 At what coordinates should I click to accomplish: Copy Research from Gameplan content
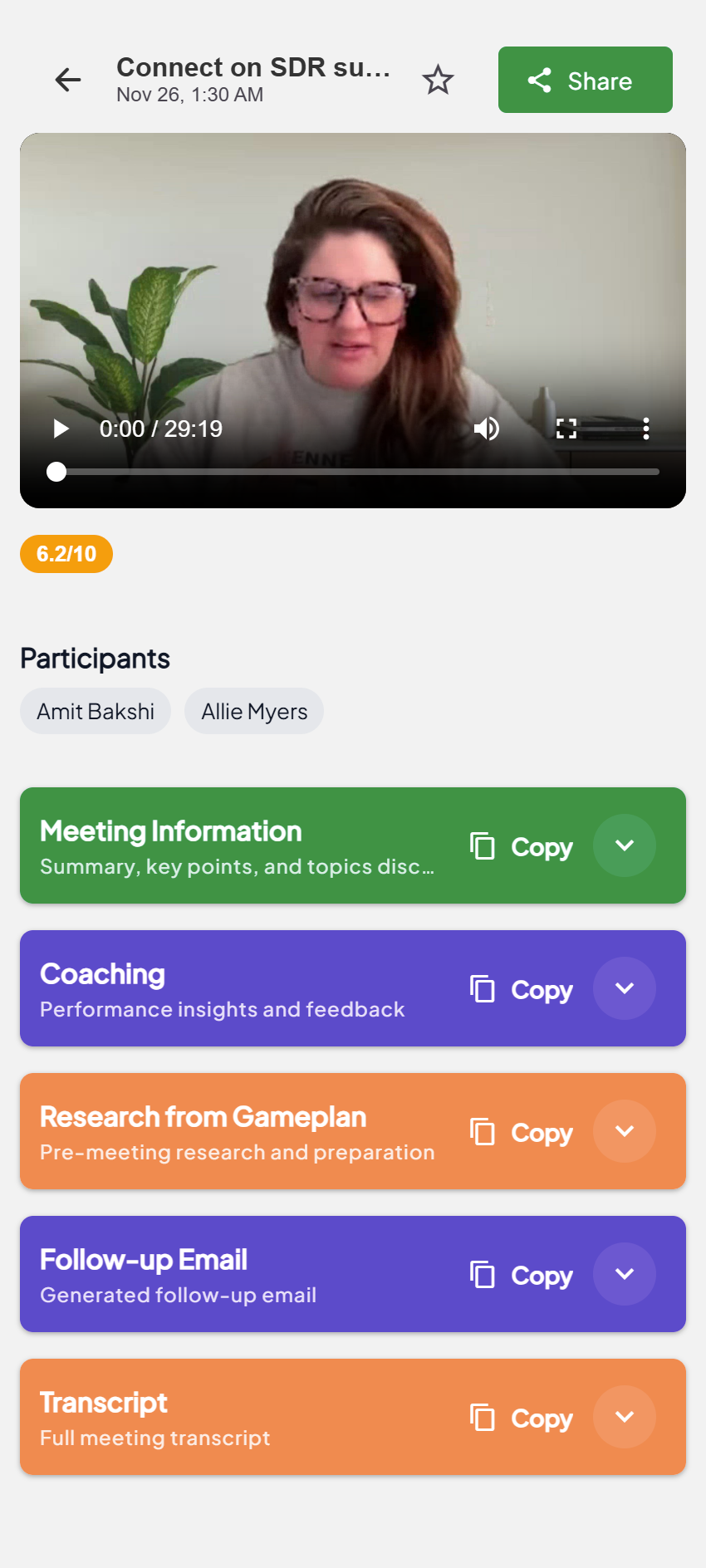[522, 1132]
